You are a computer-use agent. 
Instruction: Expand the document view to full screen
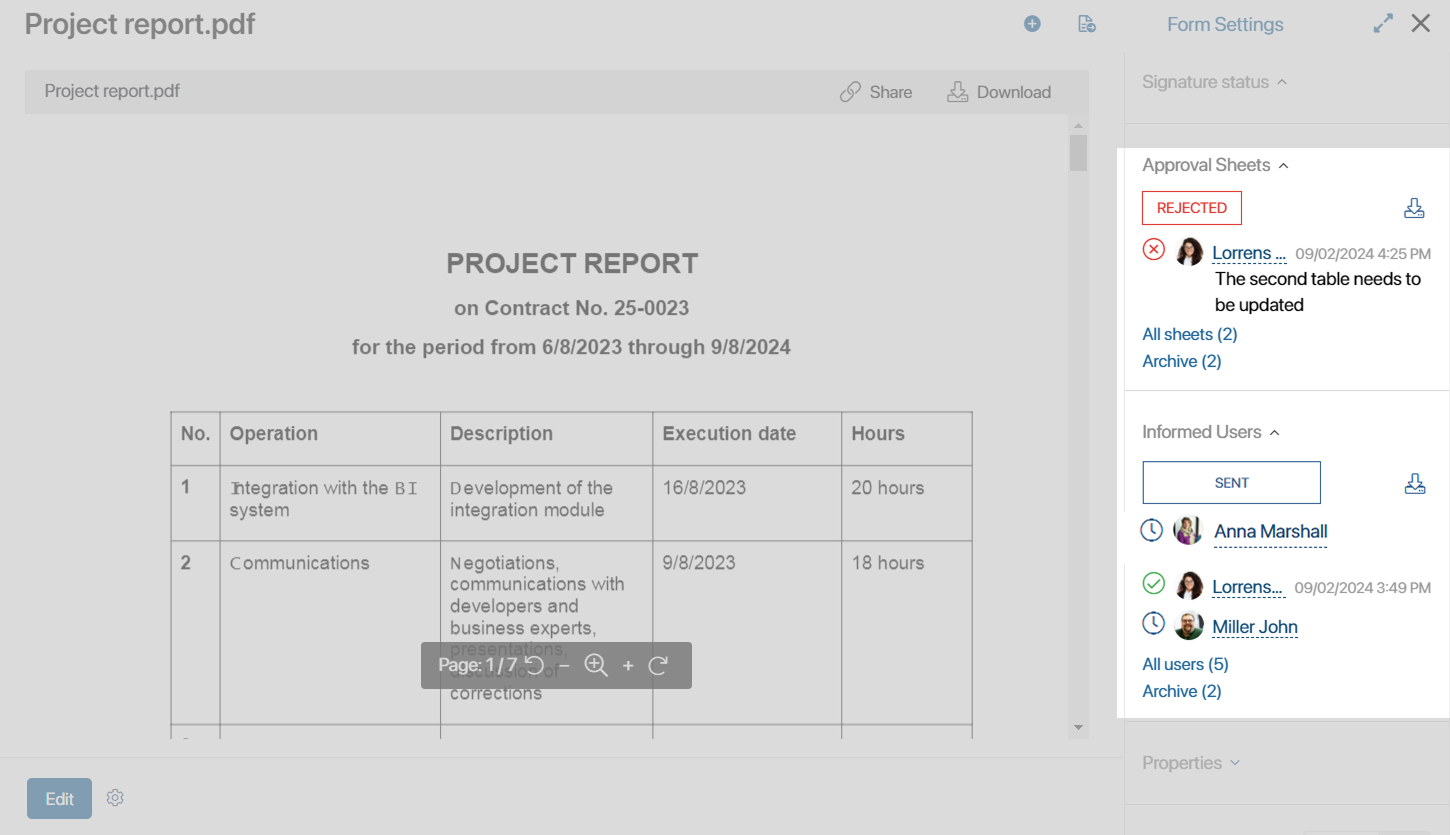pos(1383,23)
